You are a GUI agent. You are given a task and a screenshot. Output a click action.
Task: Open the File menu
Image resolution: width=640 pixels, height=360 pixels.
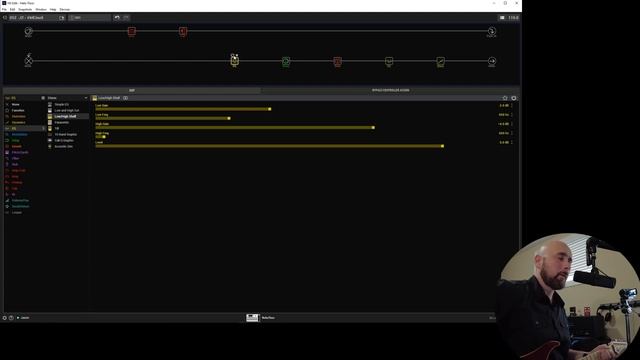pyautogui.click(x=4, y=9)
